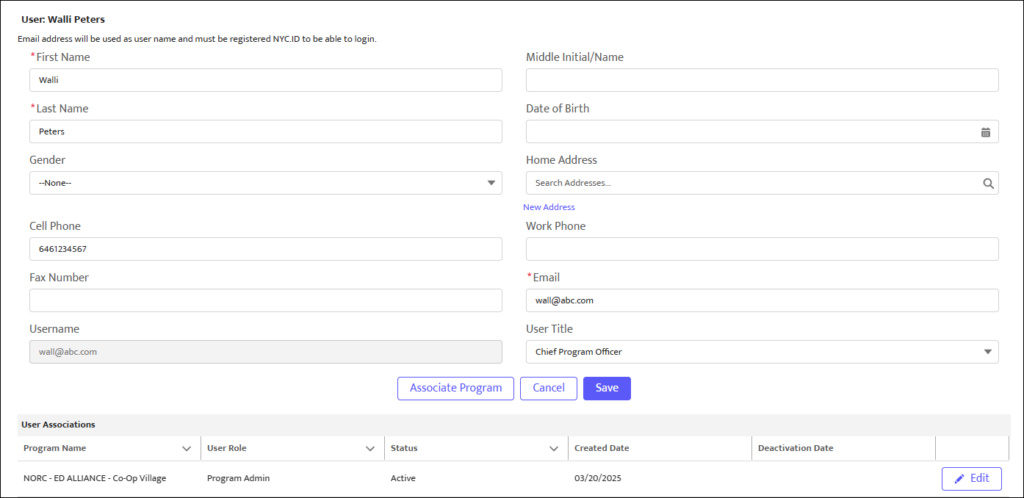
Task: Open the Program Name column sort menu chevron
Action: [x=186, y=448]
